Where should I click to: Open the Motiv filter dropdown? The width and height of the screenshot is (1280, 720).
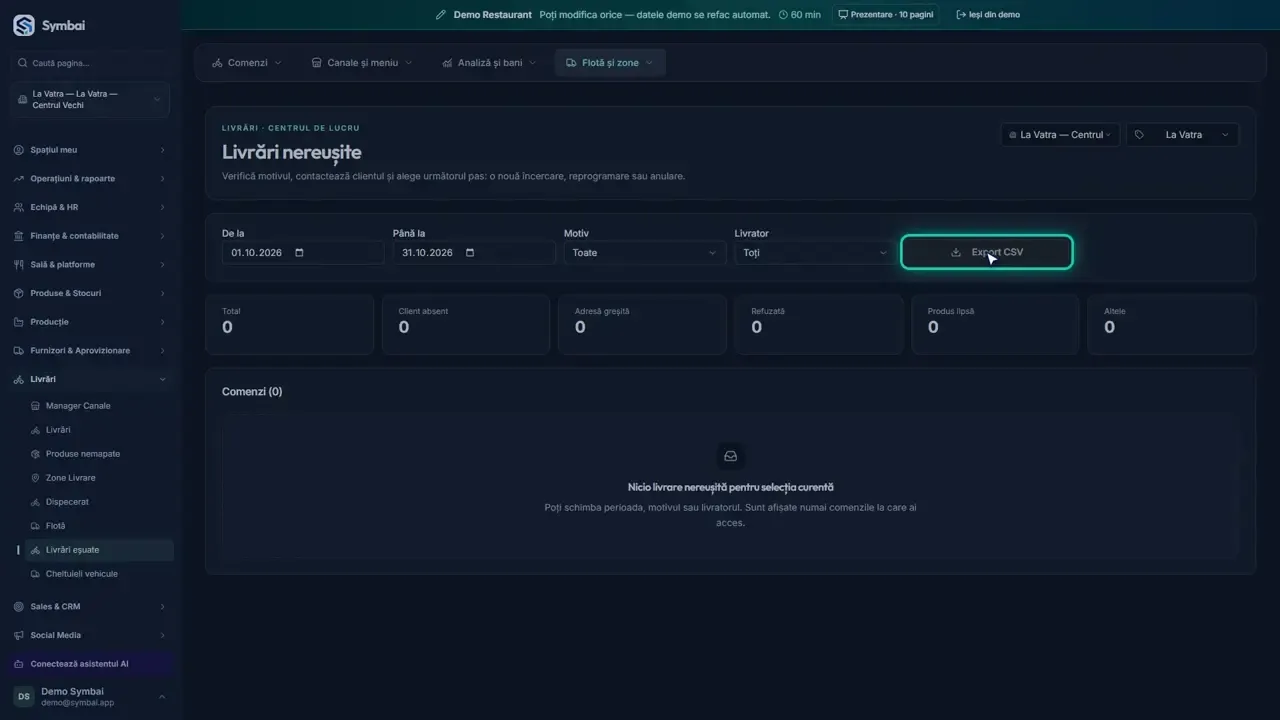point(645,253)
